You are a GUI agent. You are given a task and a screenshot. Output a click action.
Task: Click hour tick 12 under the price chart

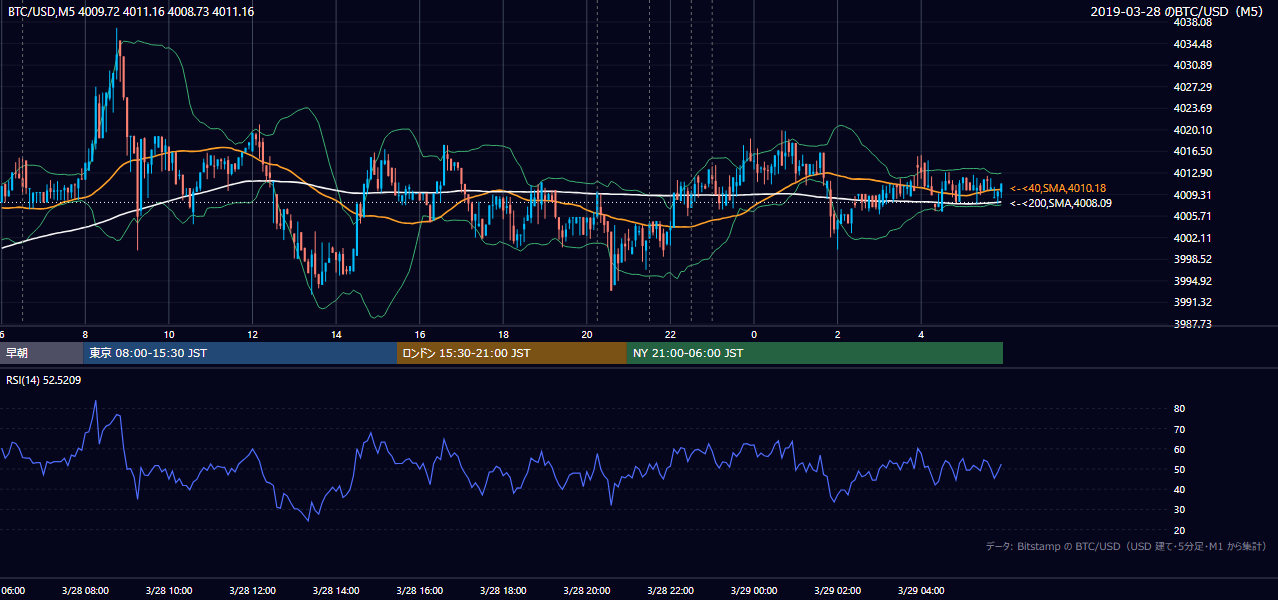[252, 334]
